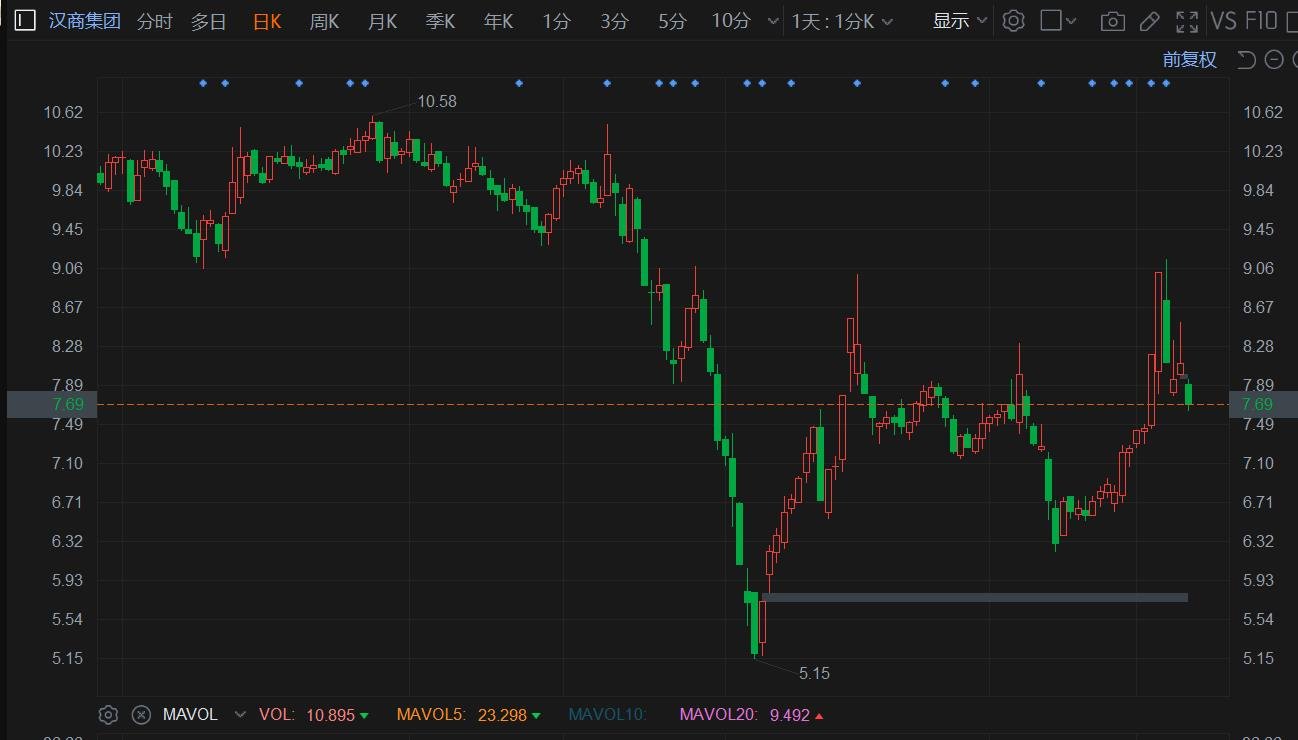Select the 季K quarterly tab
Screen dimensions: 1298x740
click(x=440, y=21)
